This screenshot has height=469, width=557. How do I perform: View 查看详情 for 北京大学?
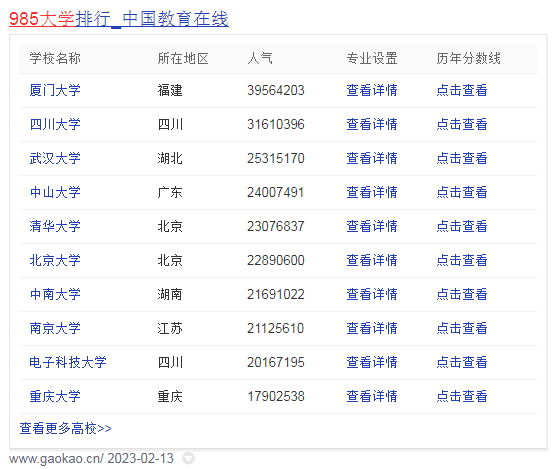click(x=372, y=260)
